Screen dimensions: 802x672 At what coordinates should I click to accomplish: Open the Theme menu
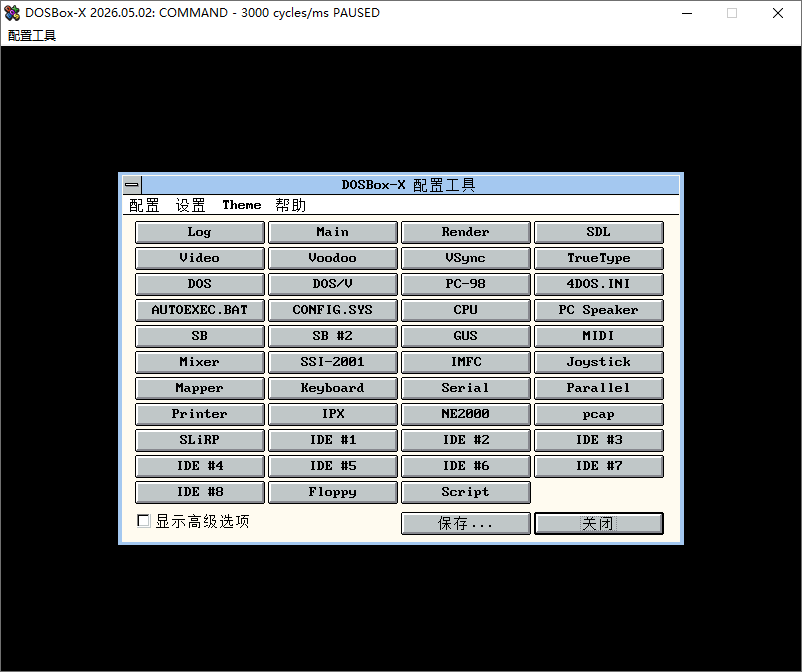[241, 205]
